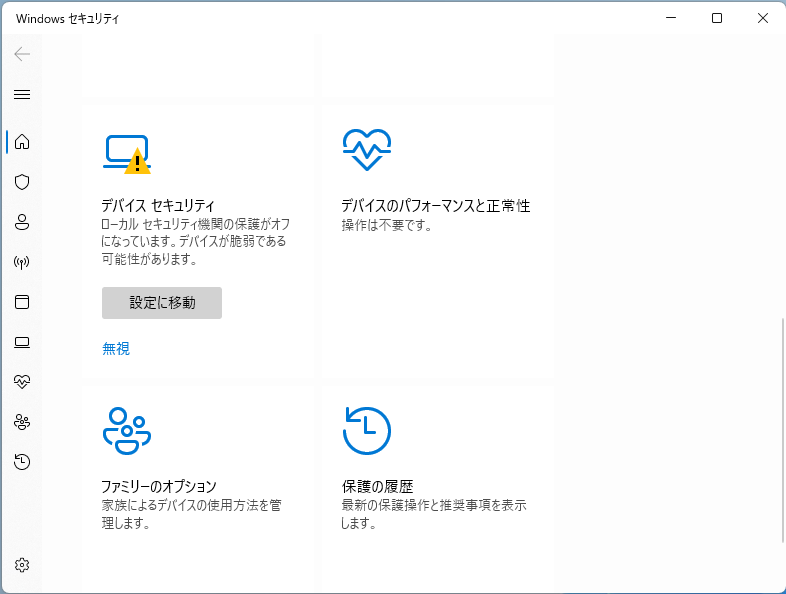Screen dimensions: 786x594
Task: Open Account protection person icon in sidebar
Action: [x=22, y=222]
